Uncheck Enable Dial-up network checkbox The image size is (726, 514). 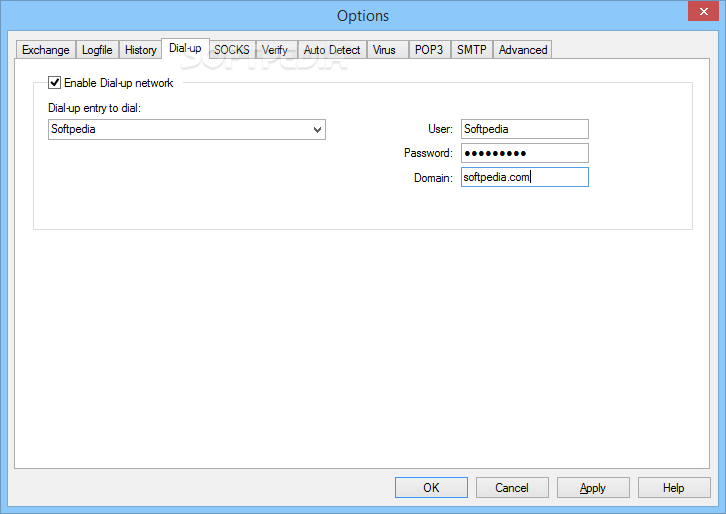tap(55, 83)
